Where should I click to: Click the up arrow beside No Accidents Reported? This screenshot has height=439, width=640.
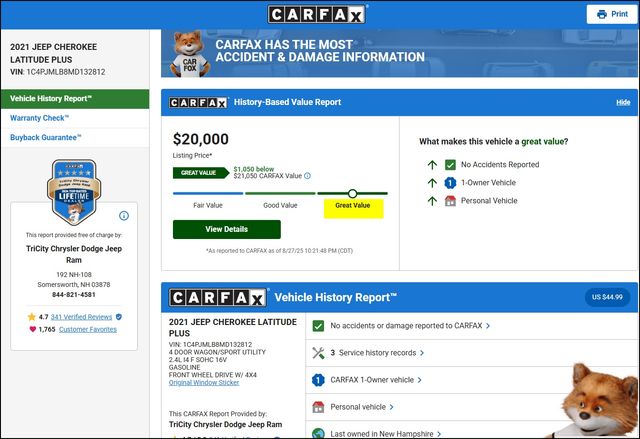432,165
